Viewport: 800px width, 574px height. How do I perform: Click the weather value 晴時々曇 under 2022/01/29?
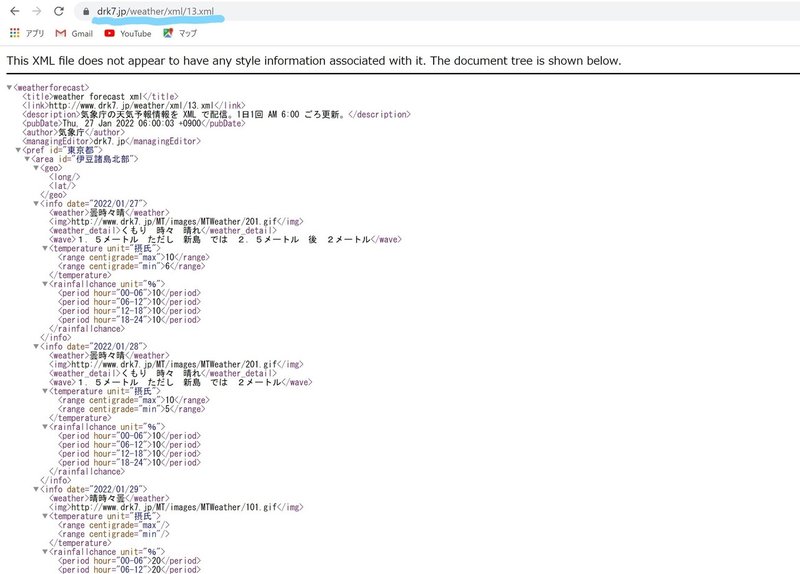107,498
